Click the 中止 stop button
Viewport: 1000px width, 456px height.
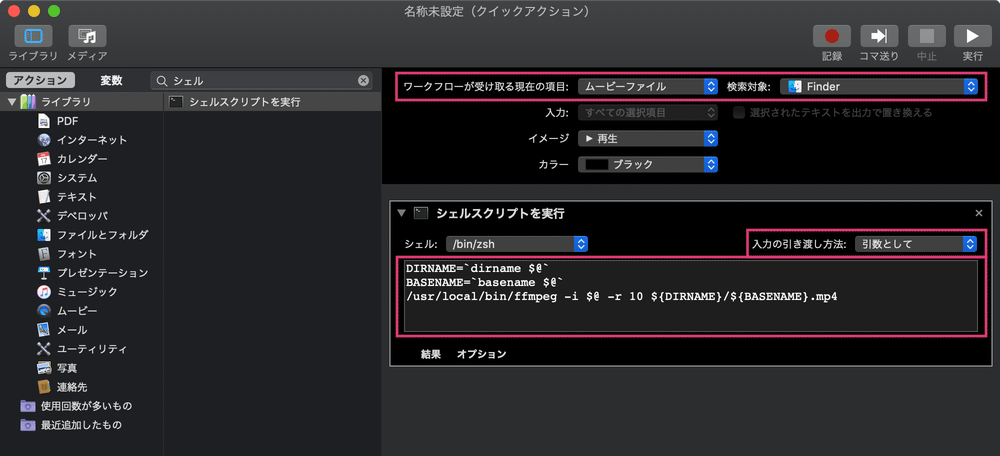coord(926,36)
